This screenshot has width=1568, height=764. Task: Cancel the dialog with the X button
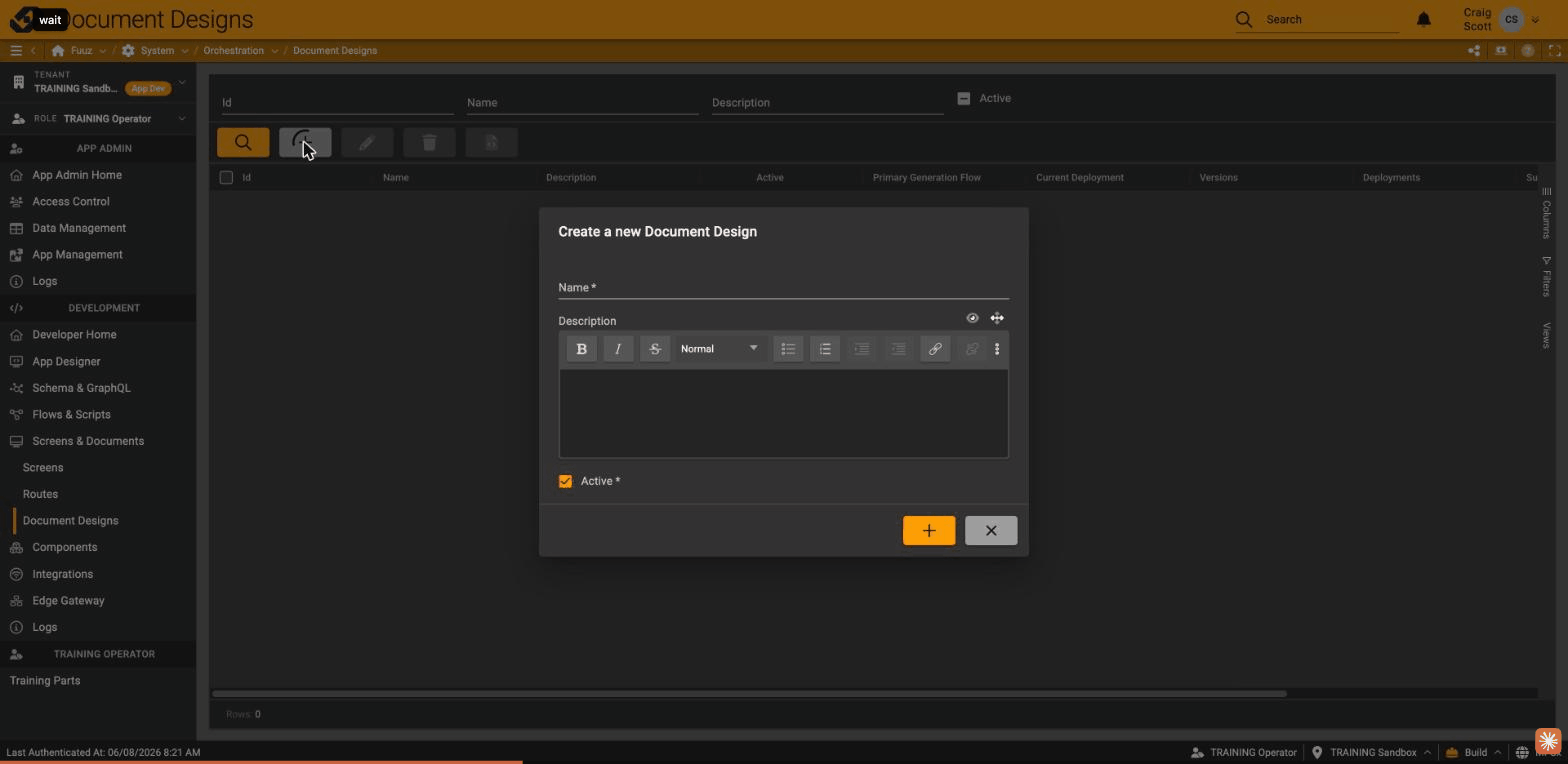coord(991,531)
